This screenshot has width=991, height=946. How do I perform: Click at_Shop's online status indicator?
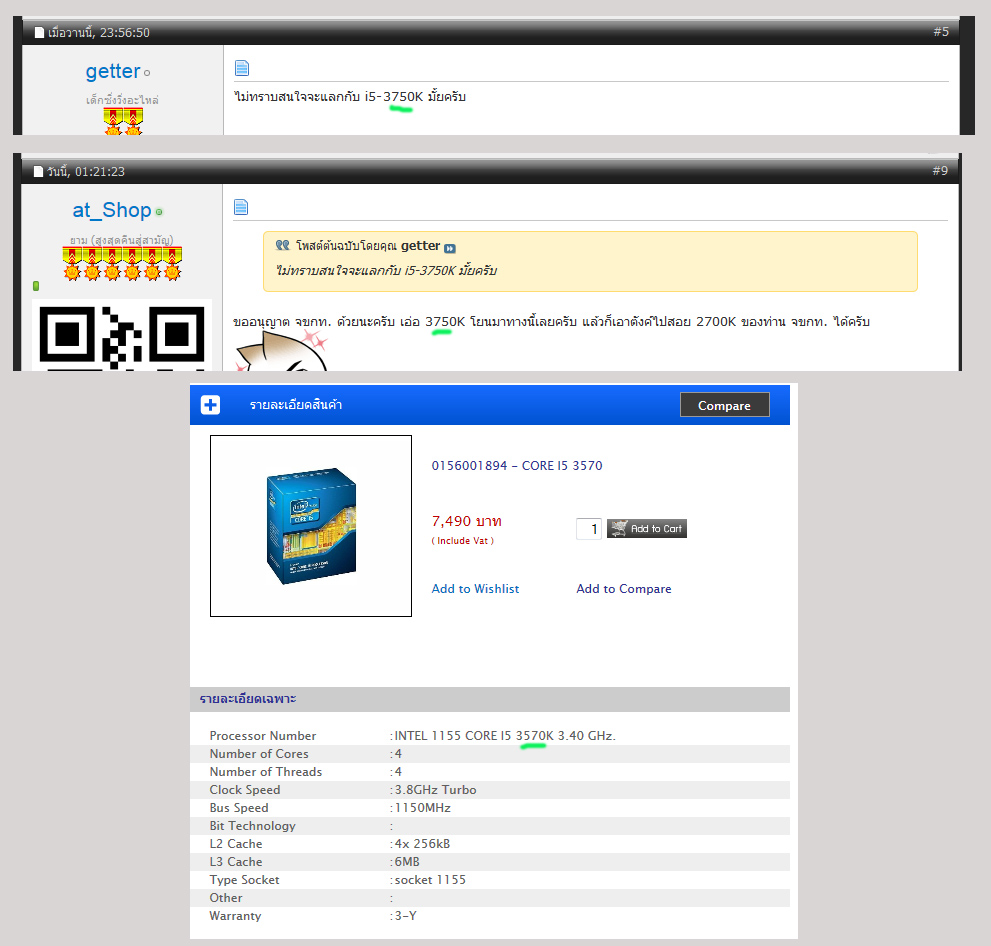159,212
